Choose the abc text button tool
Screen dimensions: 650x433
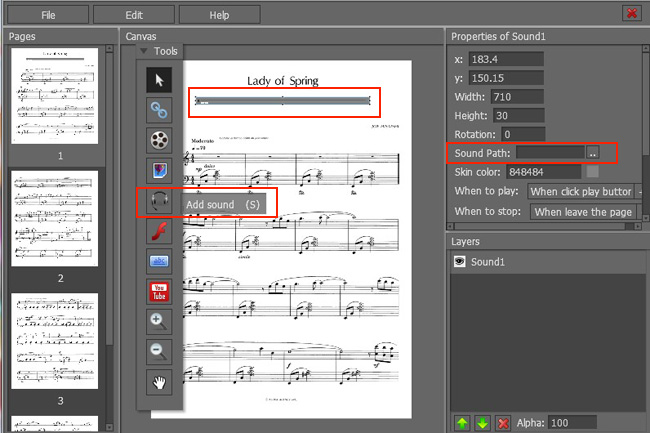click(159, 261)
